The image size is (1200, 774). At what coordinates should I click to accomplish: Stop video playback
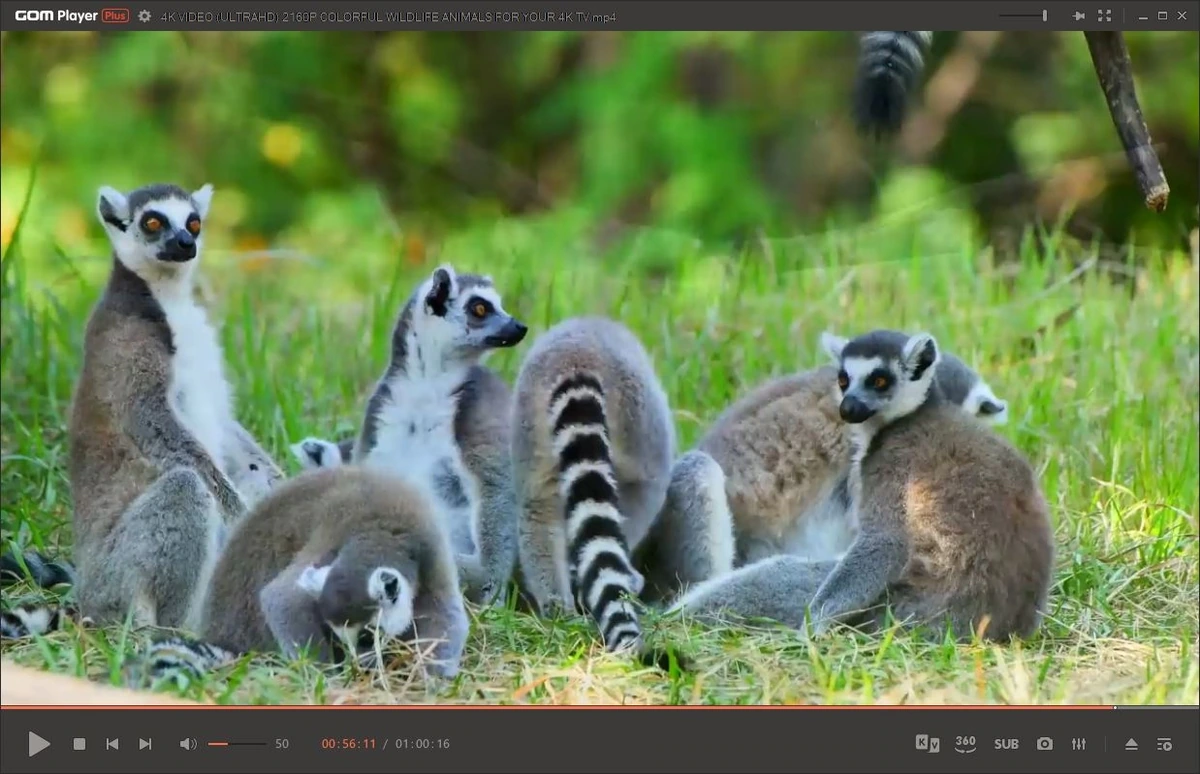pos(79,744)
